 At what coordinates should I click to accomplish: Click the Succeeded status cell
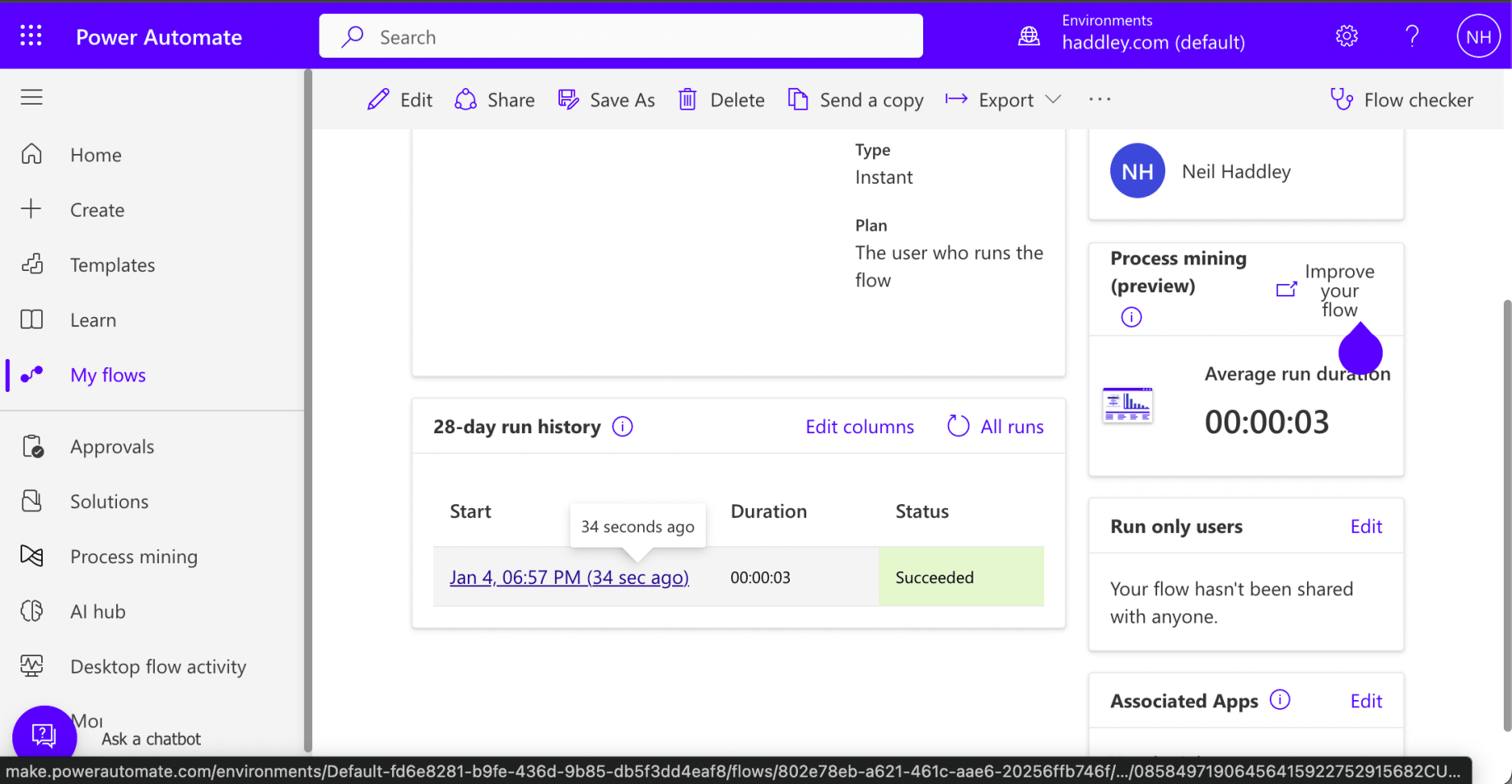961,576
